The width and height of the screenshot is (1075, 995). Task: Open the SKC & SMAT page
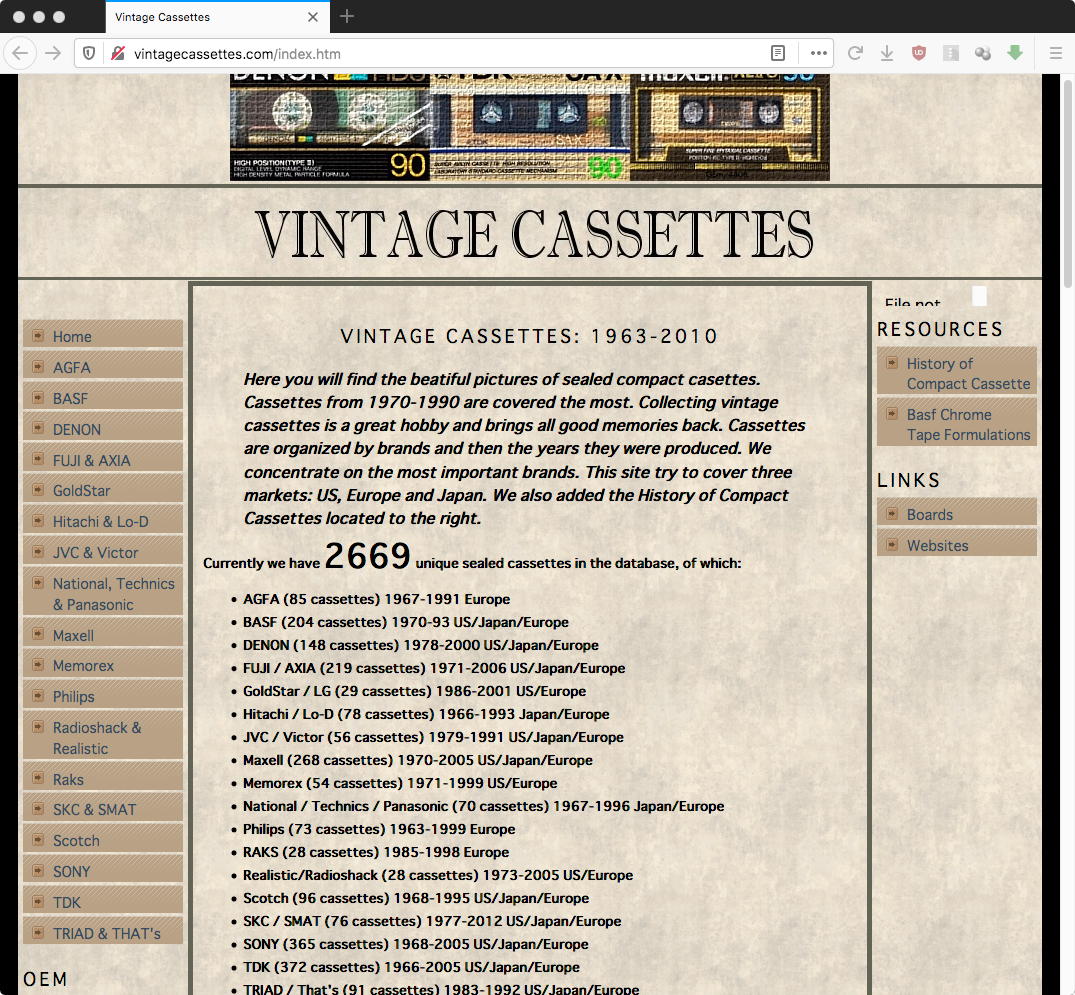[x=103, y=809]
